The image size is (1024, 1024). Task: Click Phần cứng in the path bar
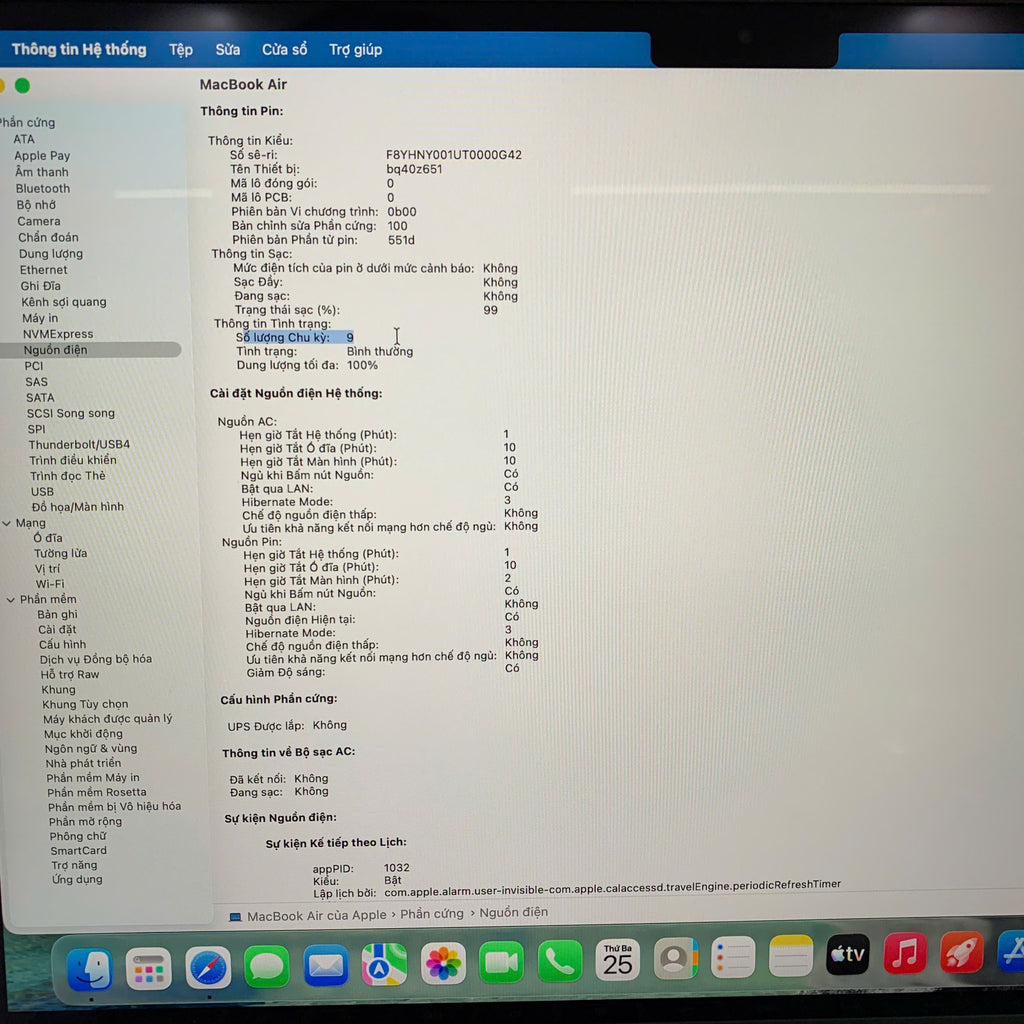432,914
